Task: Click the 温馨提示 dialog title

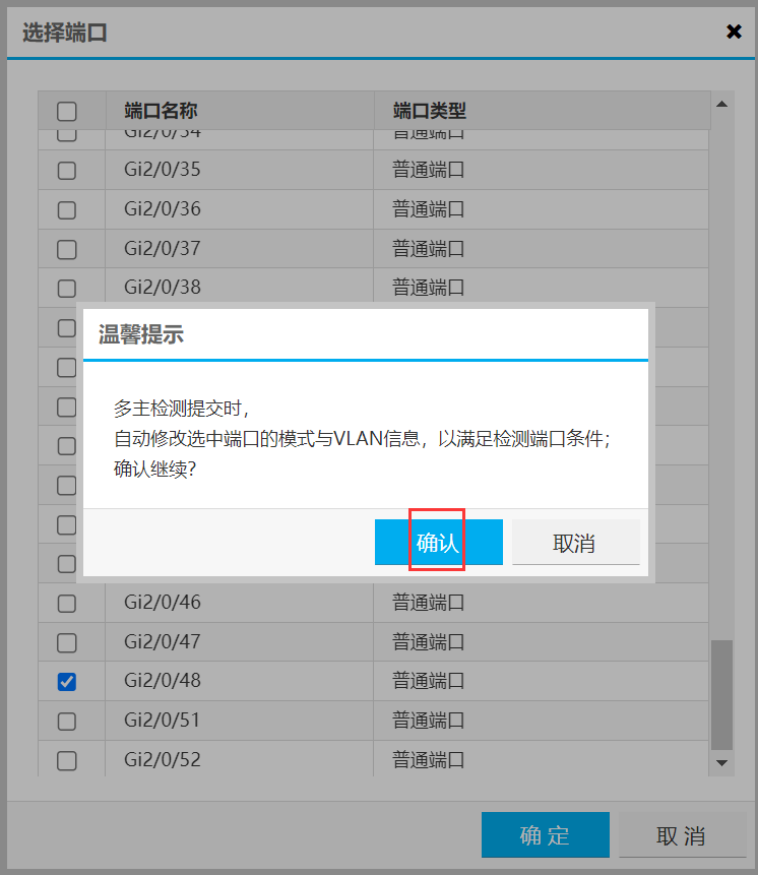Action: tap(141, 335)
